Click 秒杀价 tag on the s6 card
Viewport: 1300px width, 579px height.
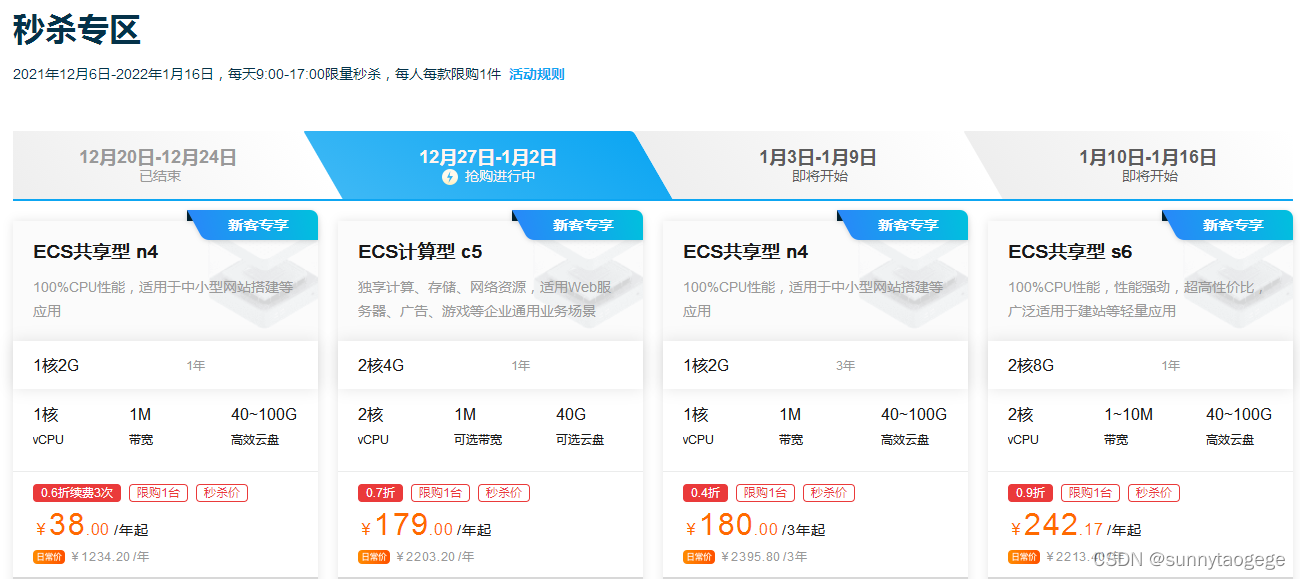point(1153,493)
